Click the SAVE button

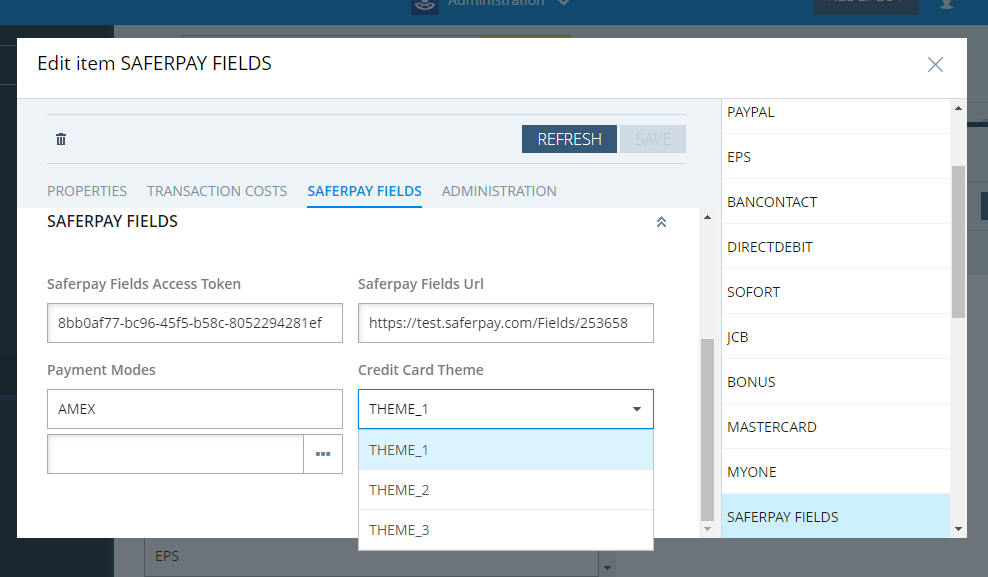click(x=653, y=139)
